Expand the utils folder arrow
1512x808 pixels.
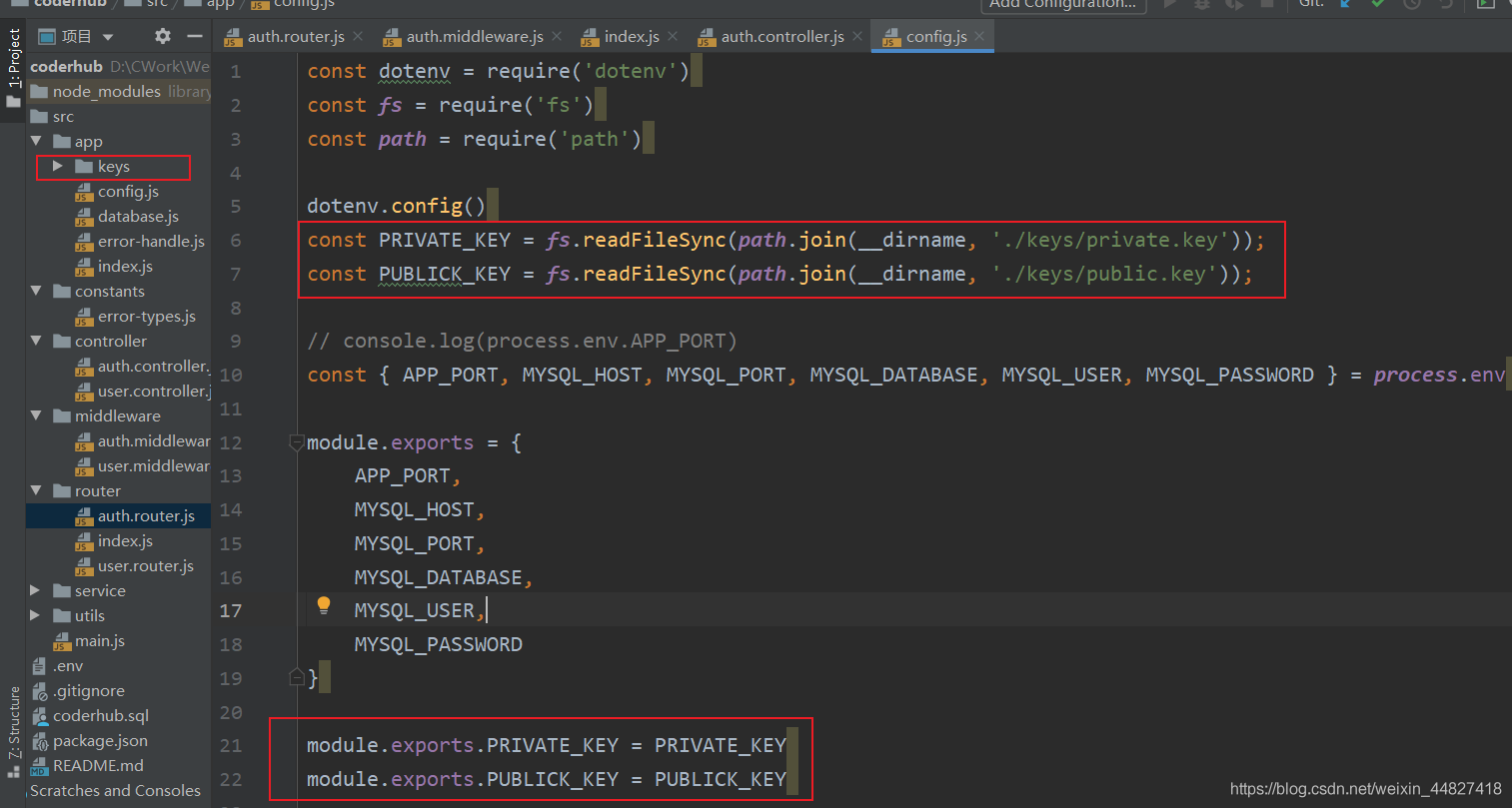(x=36, y=615)
